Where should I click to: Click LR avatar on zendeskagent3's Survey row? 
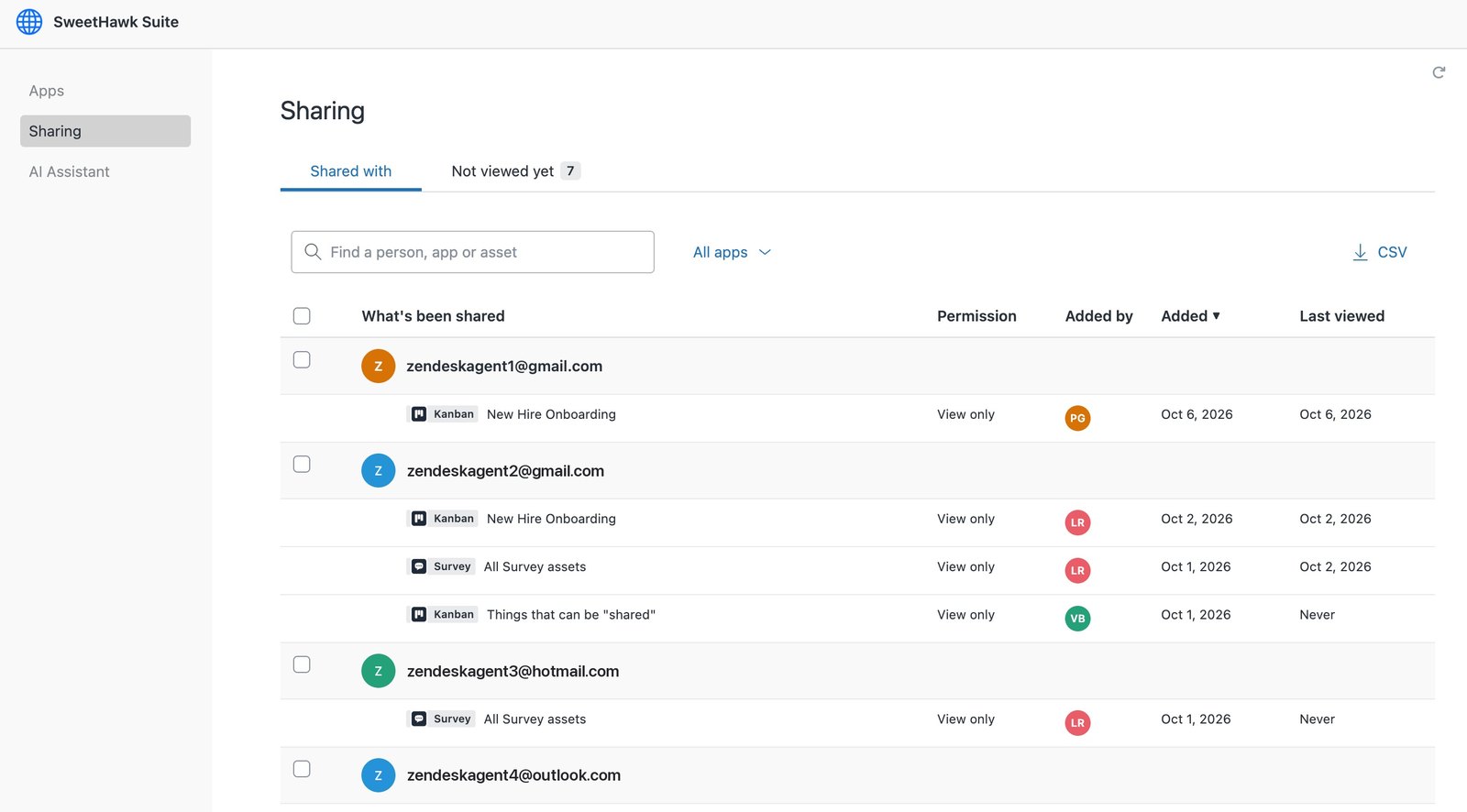1077,723
